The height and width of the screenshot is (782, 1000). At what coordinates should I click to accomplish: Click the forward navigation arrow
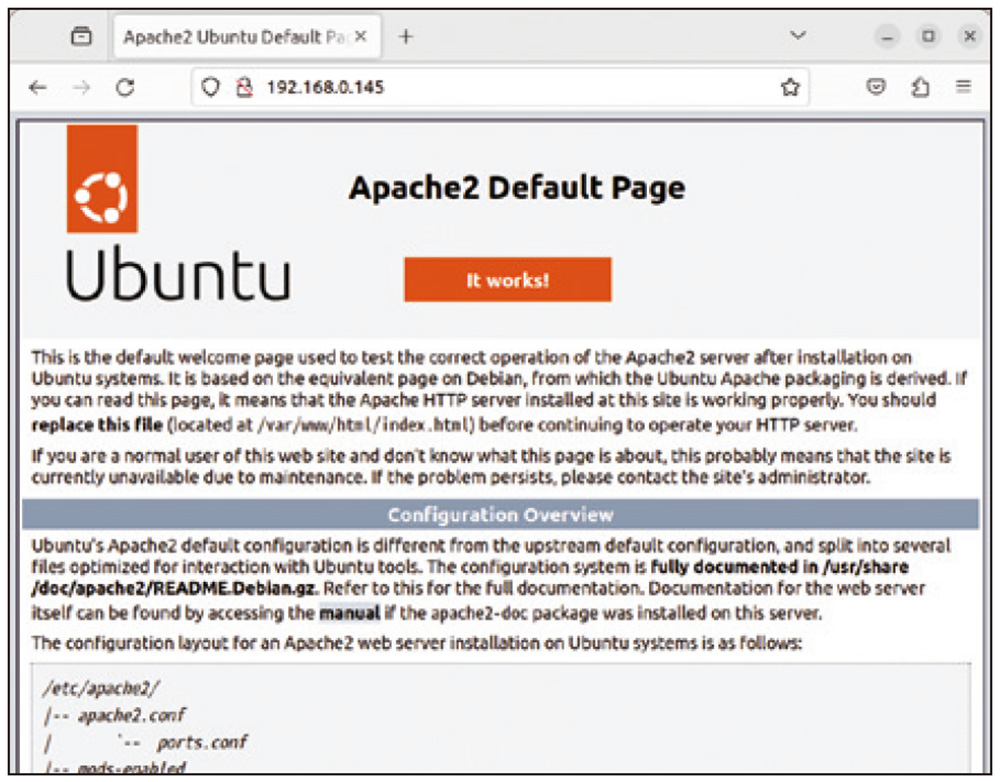click(x=78, y=87)
